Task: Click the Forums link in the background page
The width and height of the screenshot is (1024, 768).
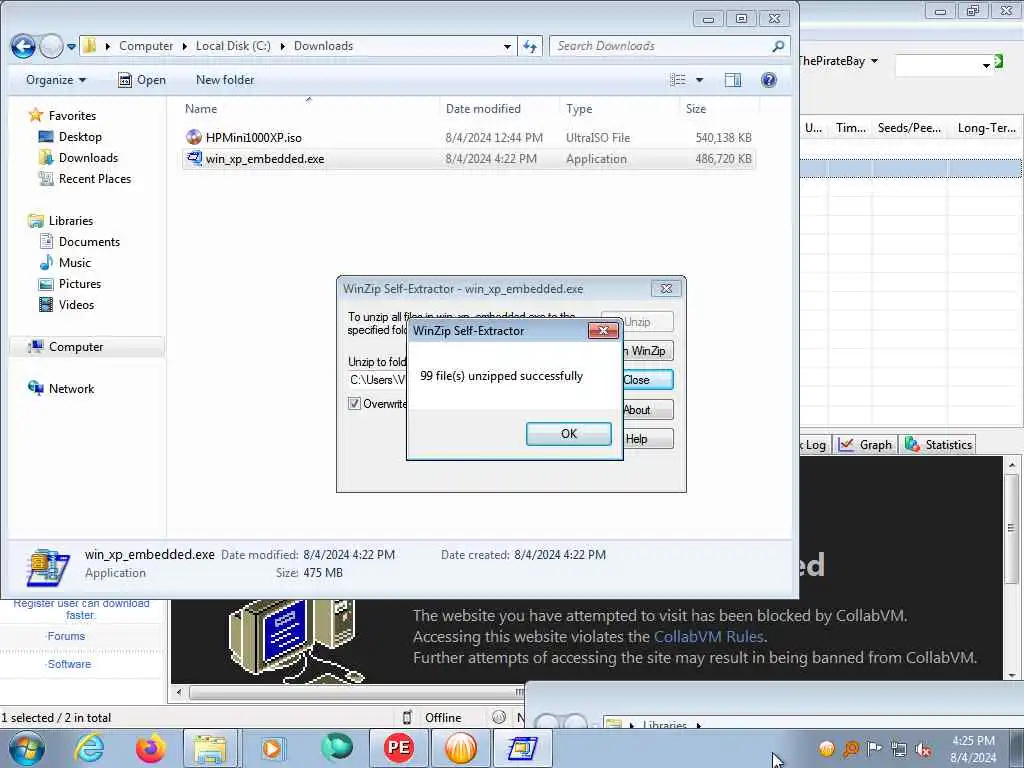Action: click(66, 636)
